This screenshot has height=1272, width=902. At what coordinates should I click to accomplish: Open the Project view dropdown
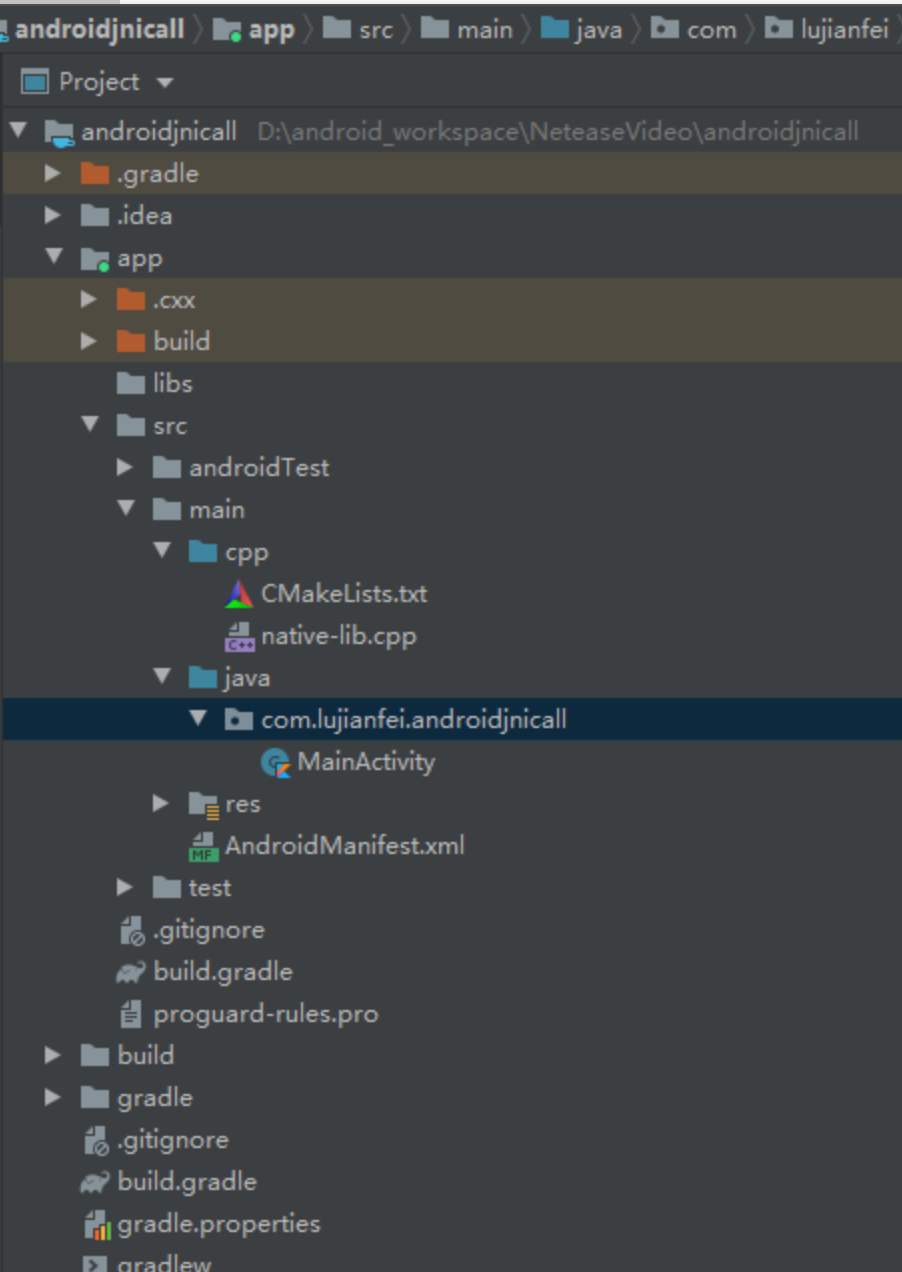pos(165,82)
